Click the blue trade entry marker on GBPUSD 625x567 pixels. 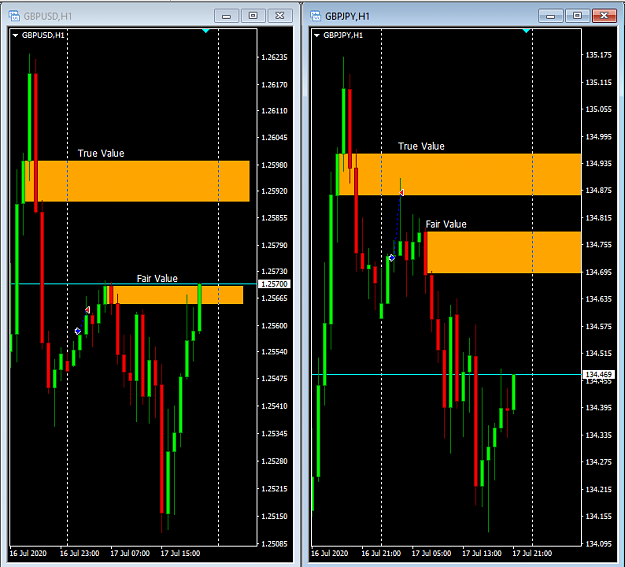[x=78, y=331]
